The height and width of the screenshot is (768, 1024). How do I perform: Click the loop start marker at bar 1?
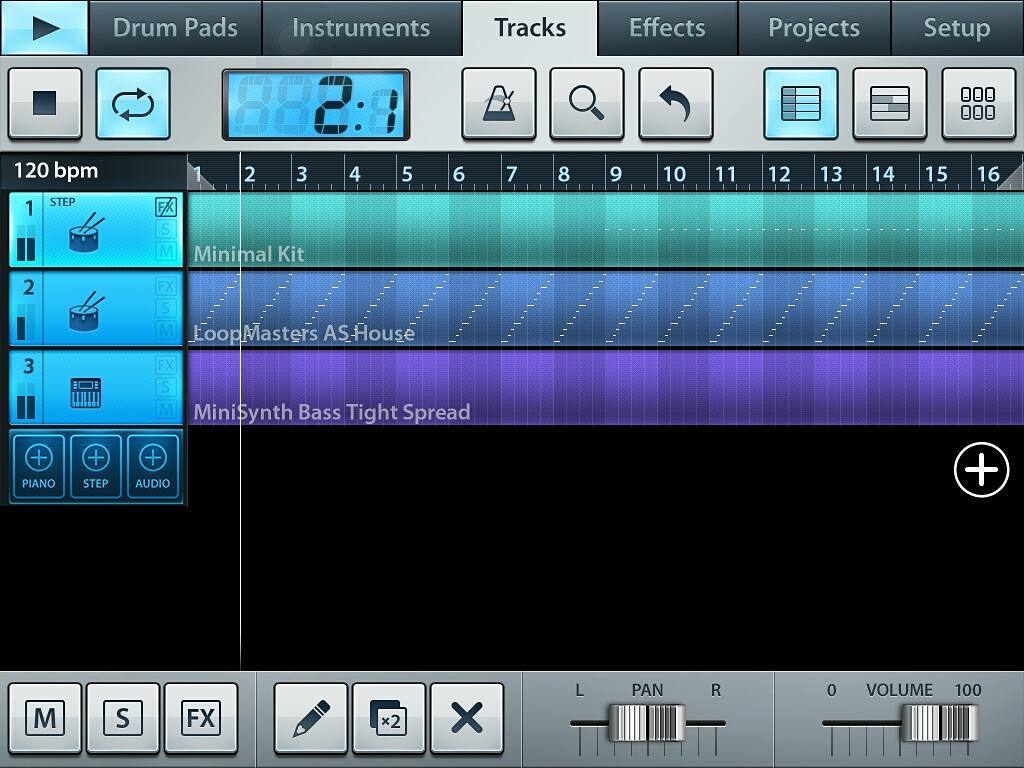(197, 174)
